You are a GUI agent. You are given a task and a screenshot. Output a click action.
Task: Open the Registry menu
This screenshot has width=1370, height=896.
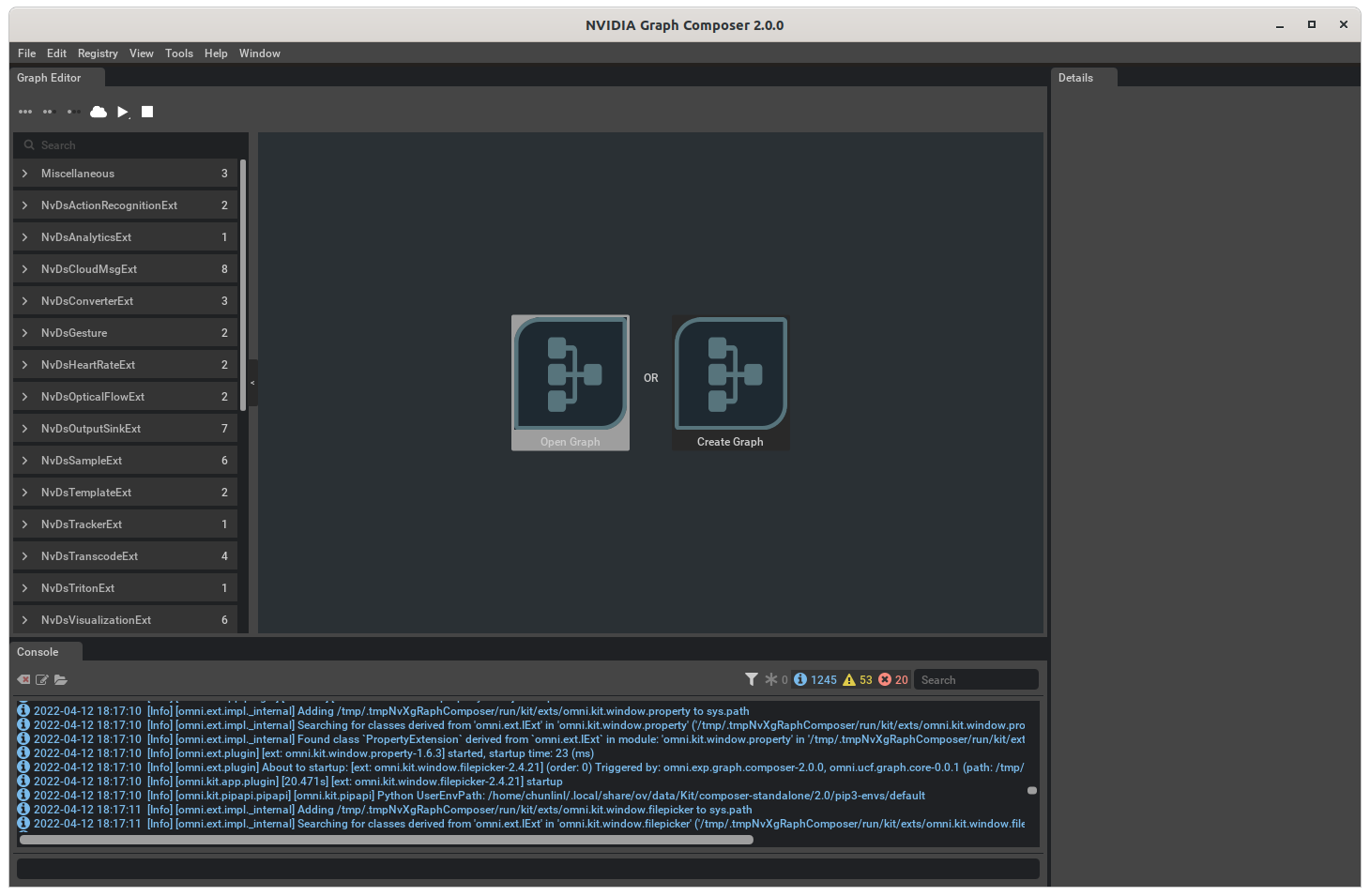point(98,53)
